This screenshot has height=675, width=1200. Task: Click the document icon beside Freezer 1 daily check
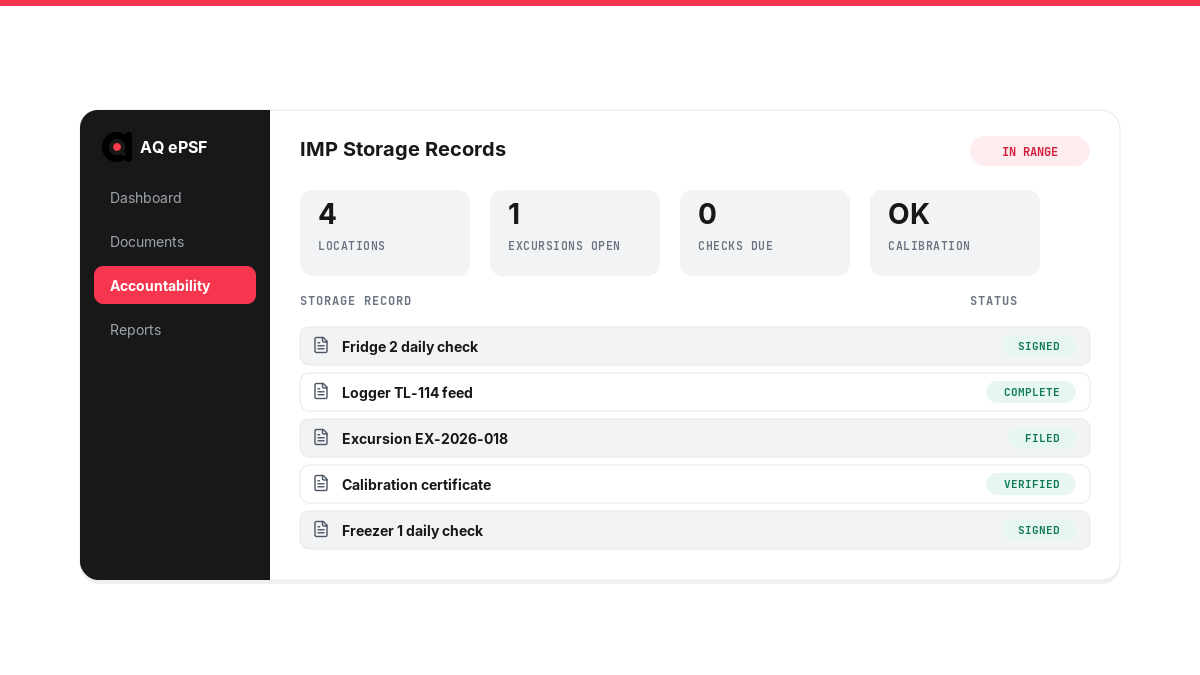click(x=321, y=529)
